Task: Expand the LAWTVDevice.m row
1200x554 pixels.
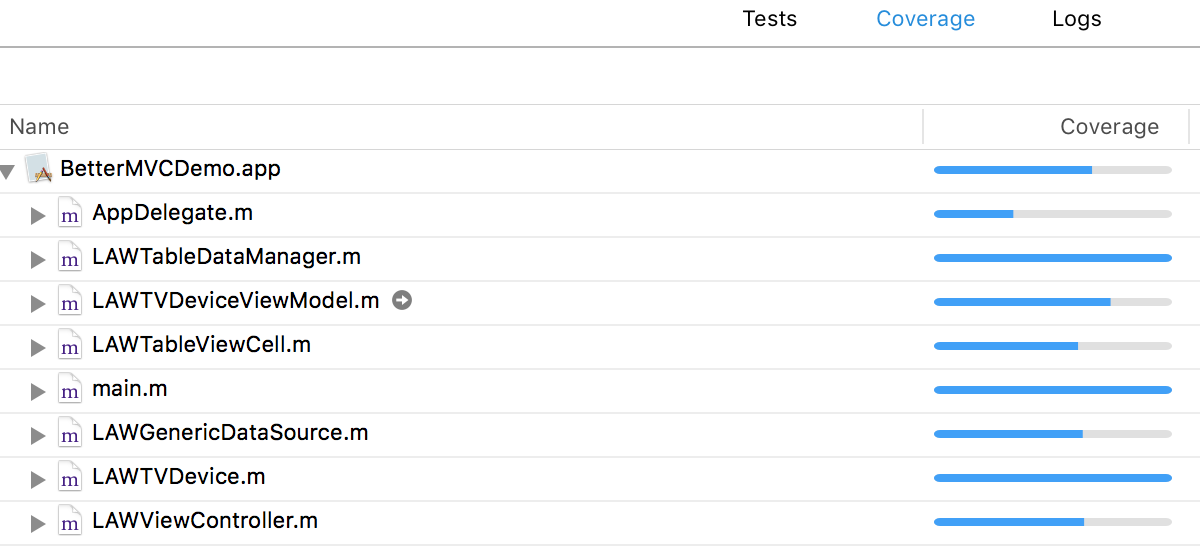Action: click(38, 479)
